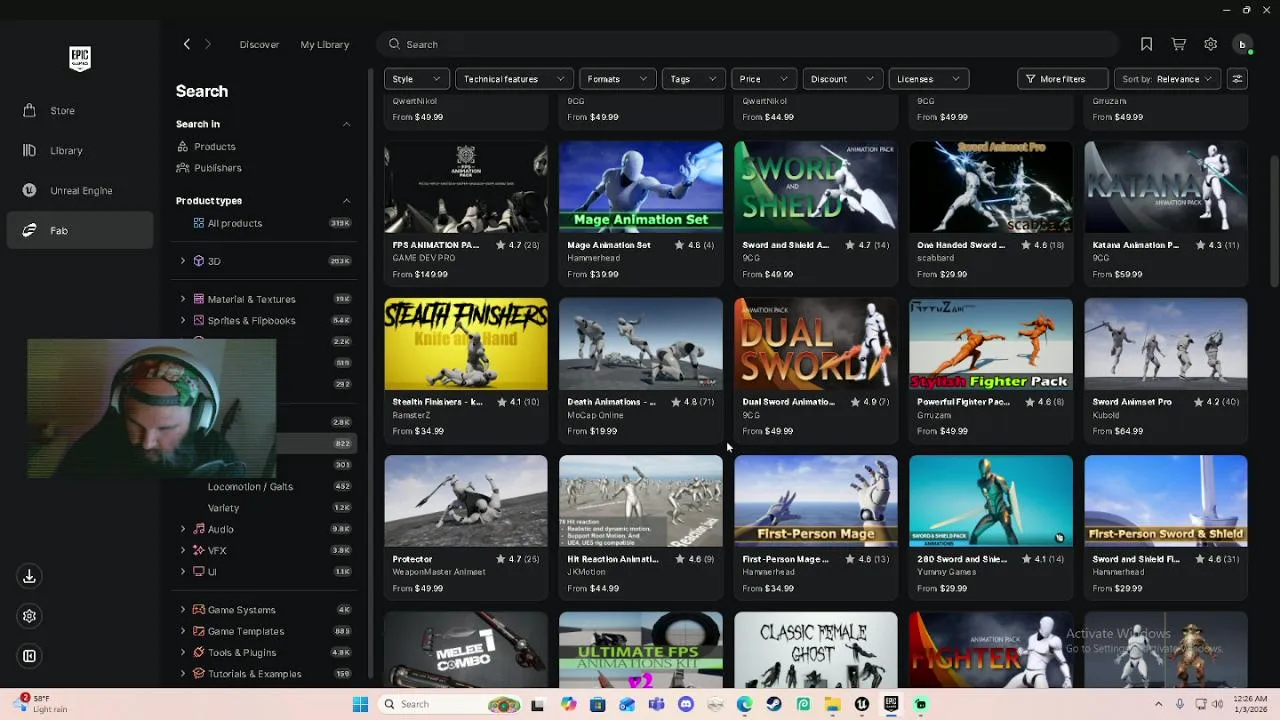The image size is (1280, 720).
Task: Open the user profile avatar
Action: pyautogui.click(x=1243, y=44)
